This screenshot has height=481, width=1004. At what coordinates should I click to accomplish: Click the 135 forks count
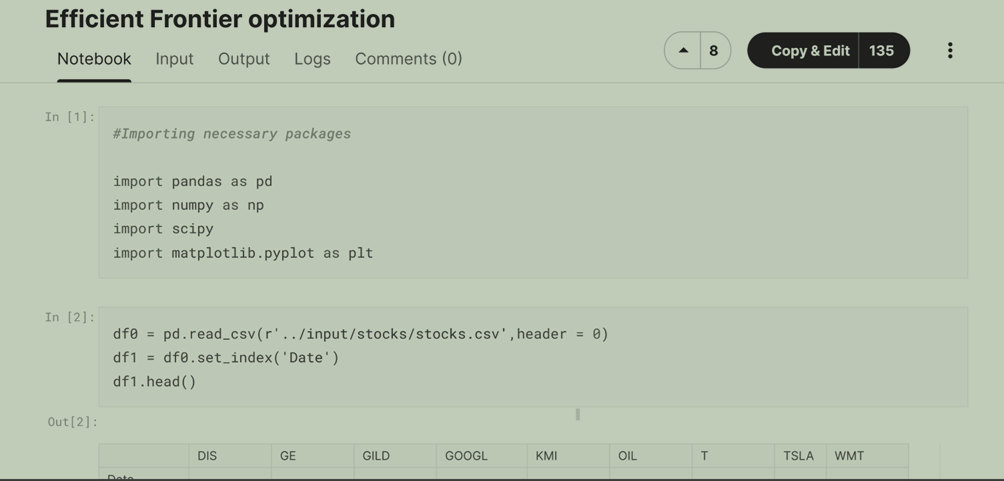pyautogui.click(x=882, y=51)
